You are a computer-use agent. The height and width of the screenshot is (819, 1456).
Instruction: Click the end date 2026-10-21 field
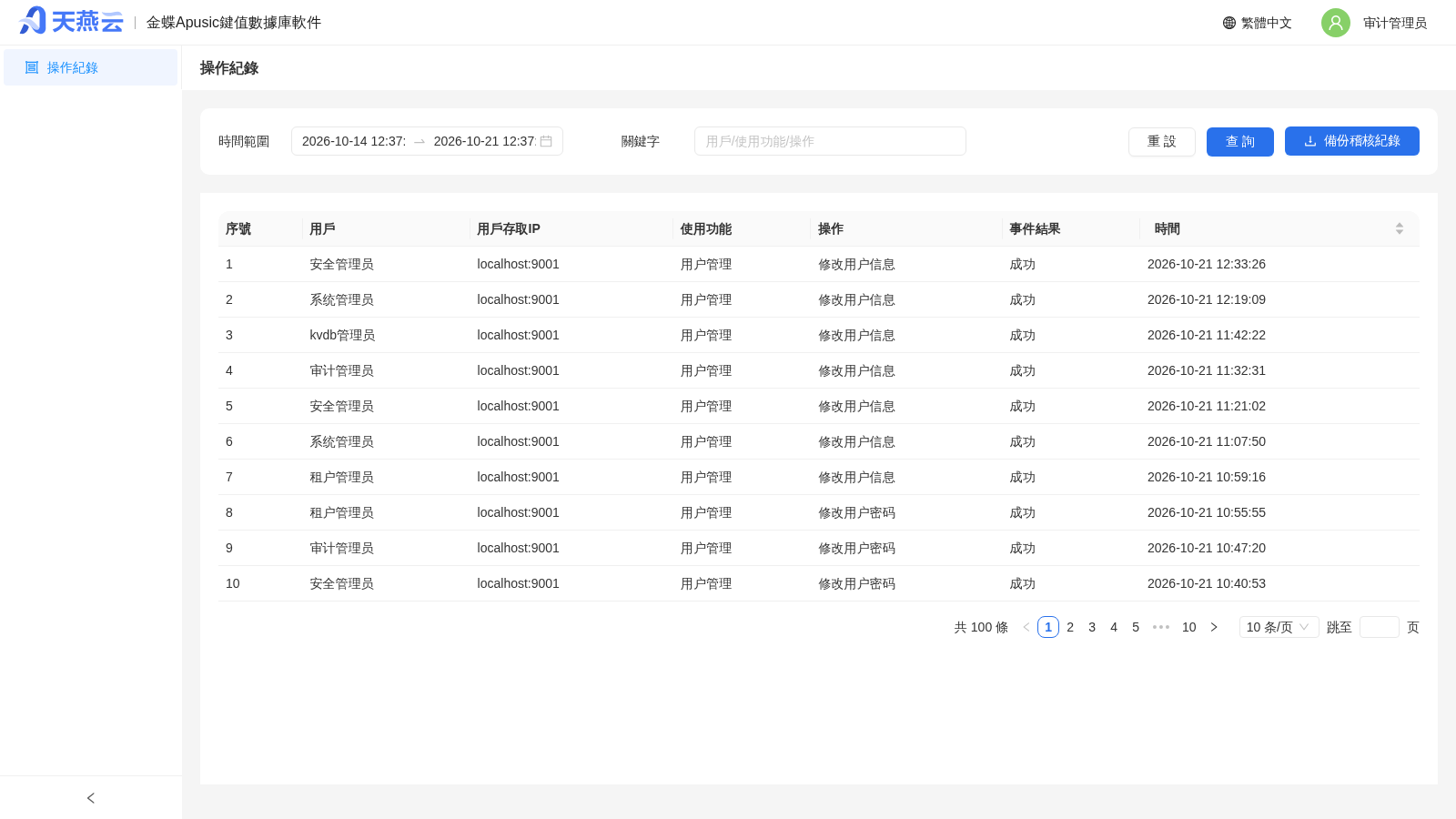click(484, 141)
